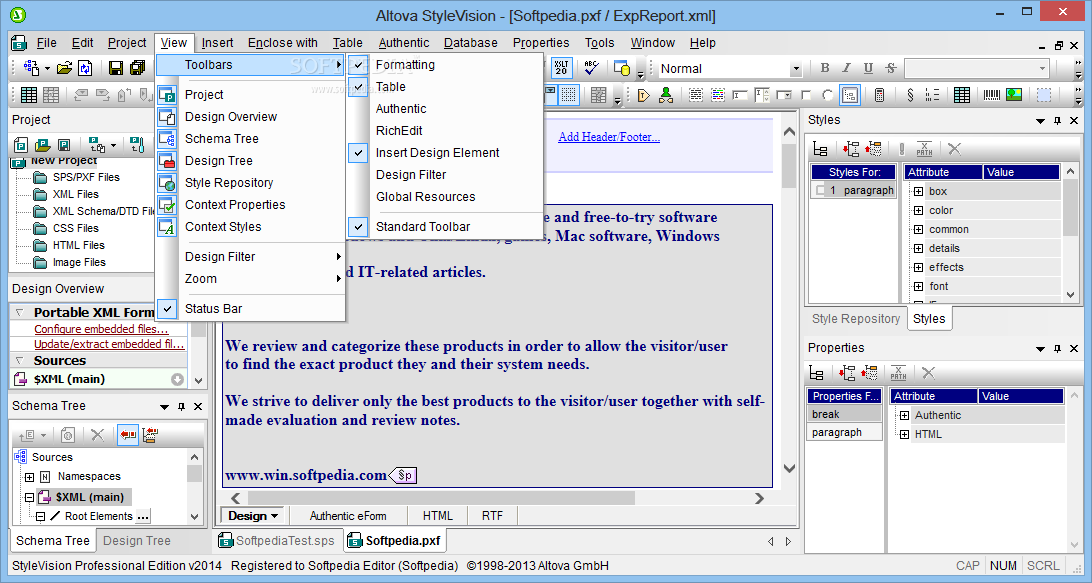1092x583 pixels.
Task: Switch to the Design Tree tab
Action: tap(136, 541)
